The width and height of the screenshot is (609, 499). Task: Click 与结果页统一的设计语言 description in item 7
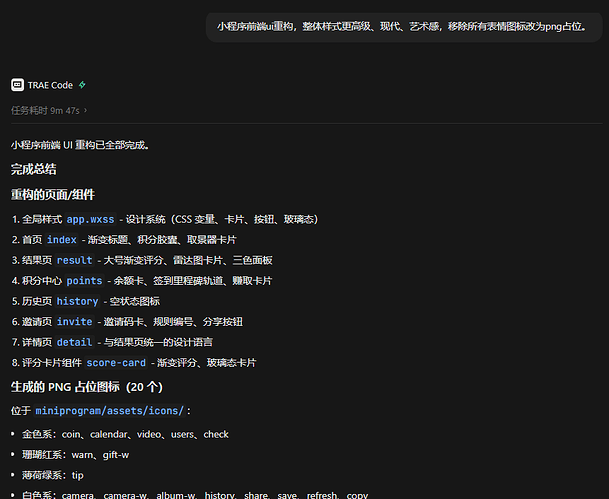[x=158, y=343]
